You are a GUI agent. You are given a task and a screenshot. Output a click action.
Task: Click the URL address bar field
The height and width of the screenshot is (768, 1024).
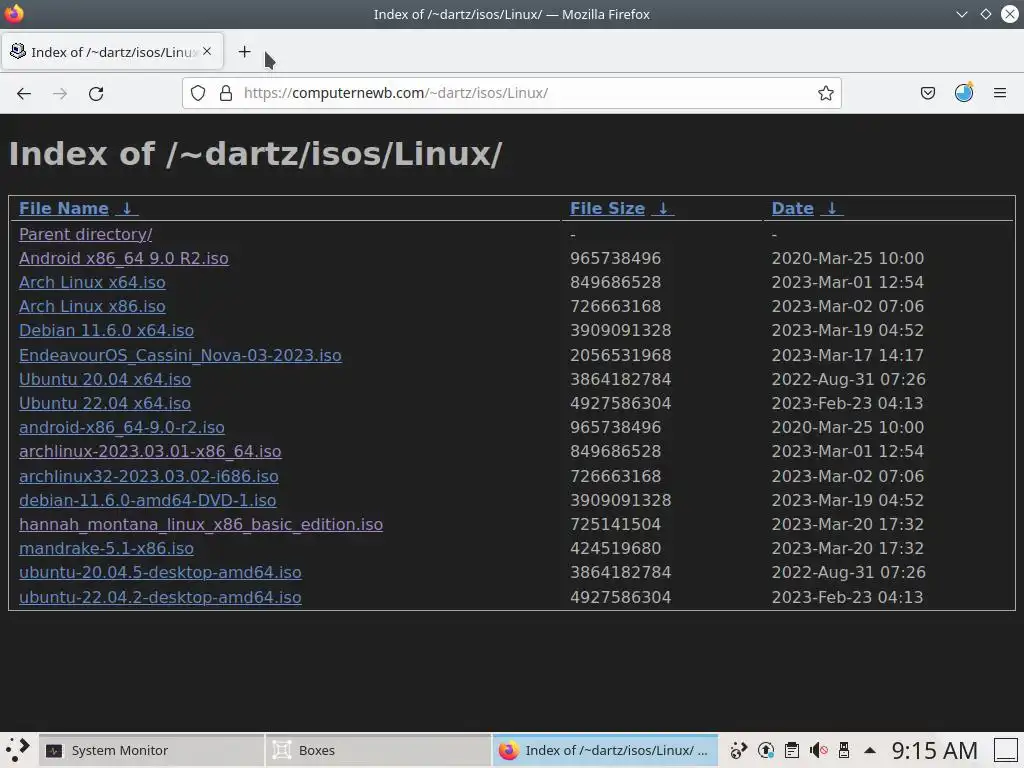(x=511, y=93)
